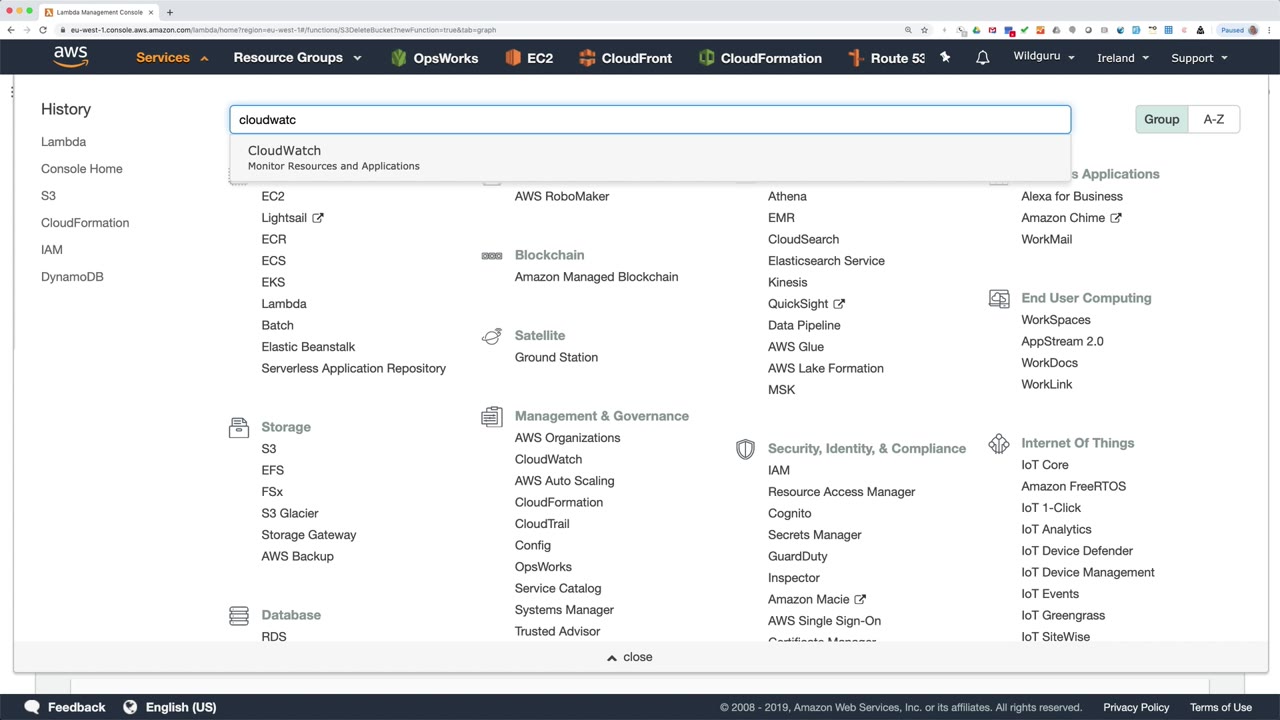Open the Wildguru account menu

click(1043, 56)
